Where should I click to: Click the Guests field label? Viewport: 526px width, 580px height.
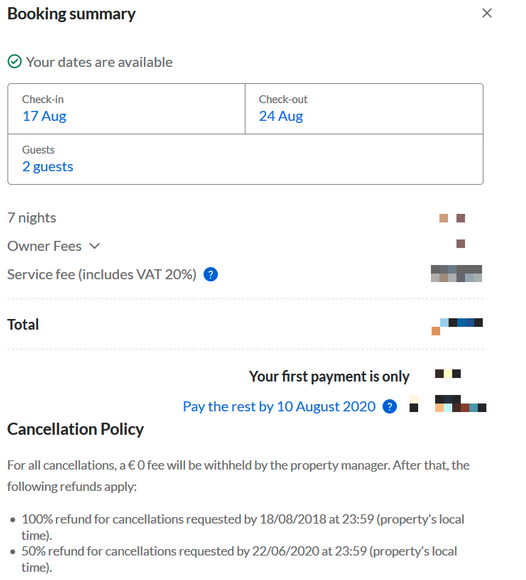(x=38, y=150)
